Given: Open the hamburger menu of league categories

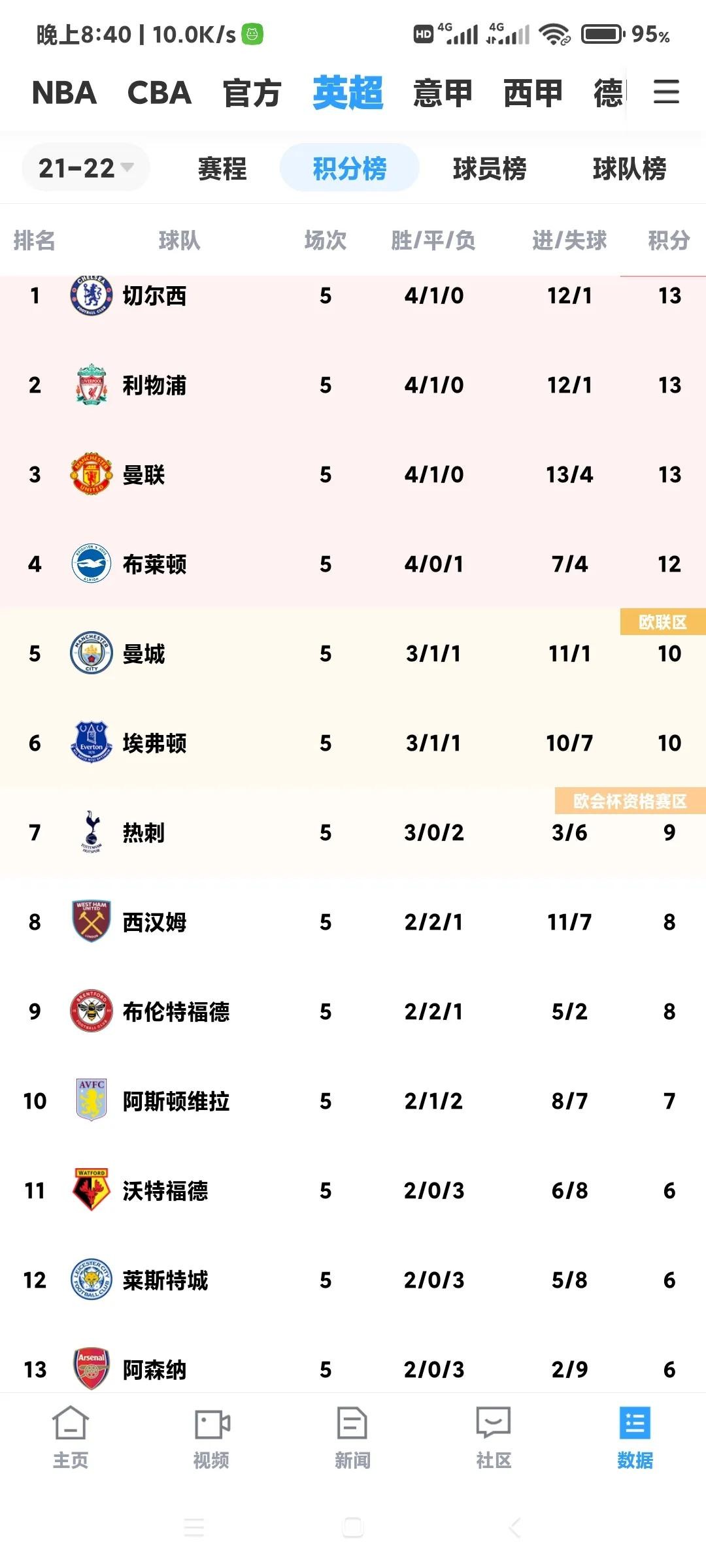Looking at the screenshot, I should click(x=666, y=91).
